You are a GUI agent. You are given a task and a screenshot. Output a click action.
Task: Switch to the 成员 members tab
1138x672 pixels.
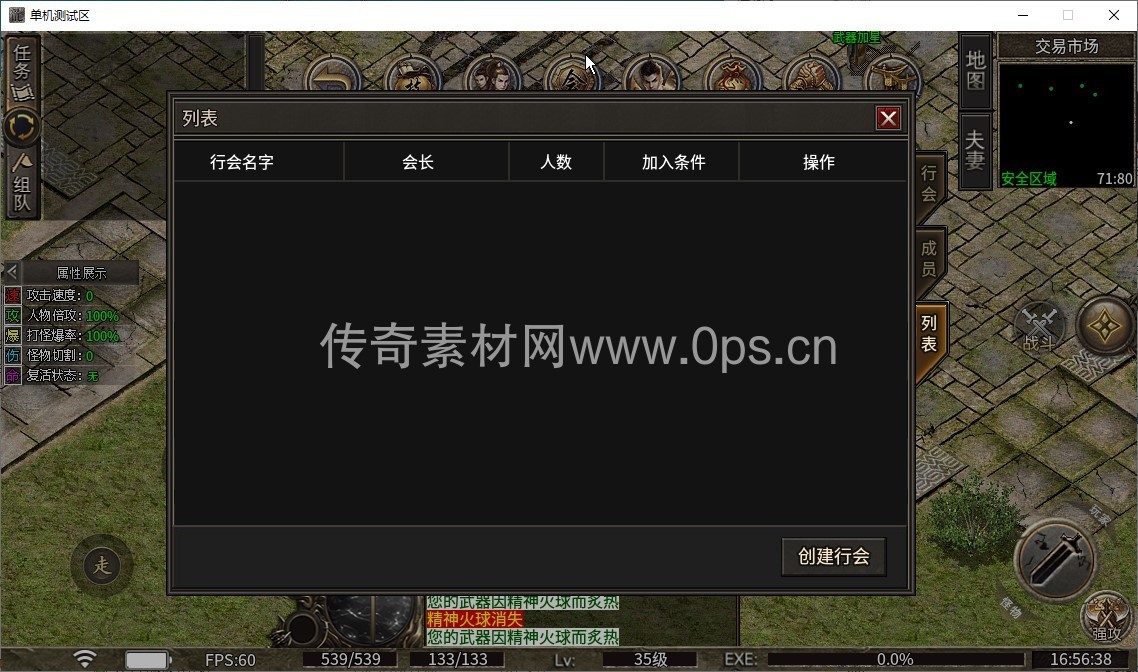pos(929,259)
